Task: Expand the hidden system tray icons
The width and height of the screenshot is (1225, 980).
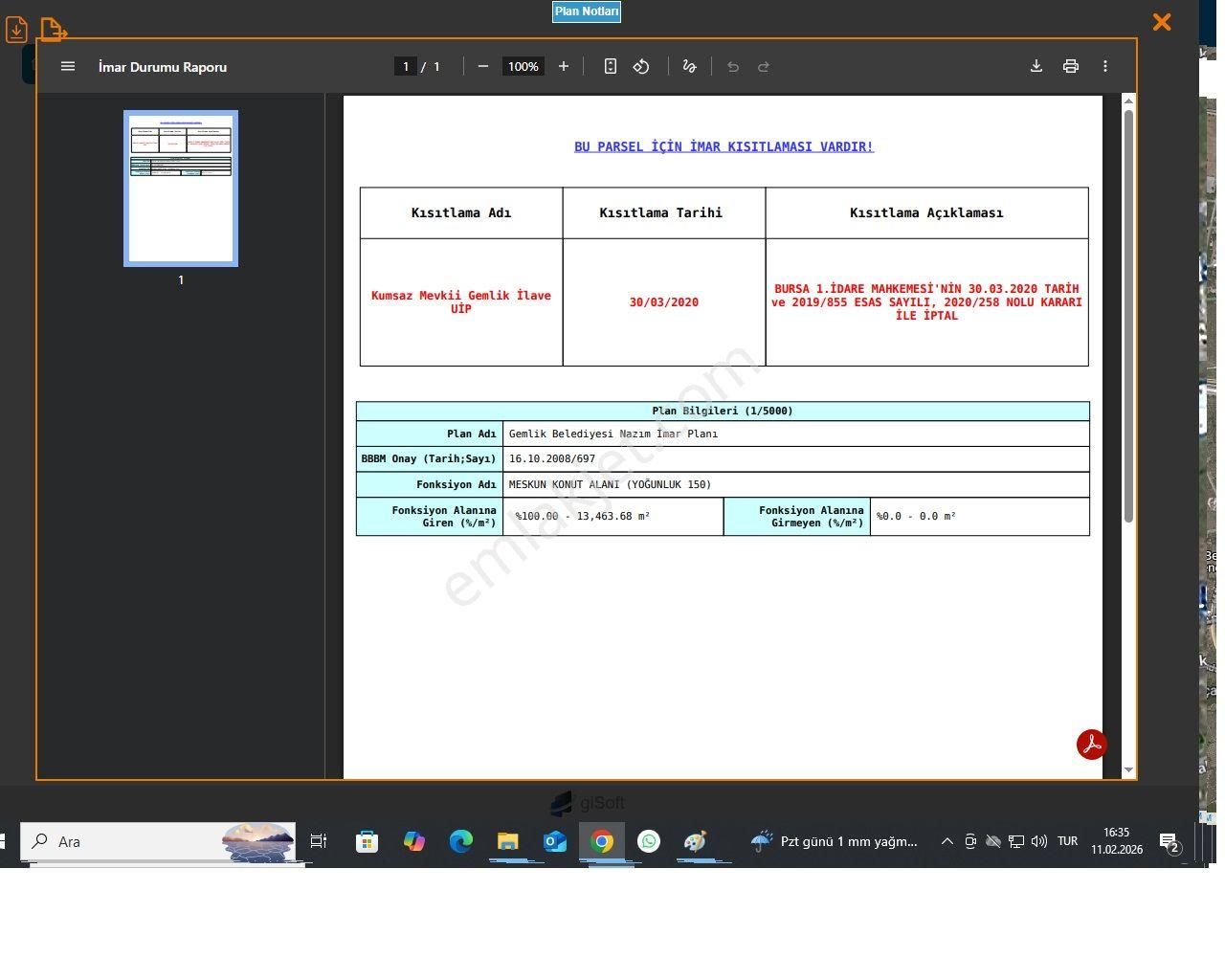Action: [947, 842]
